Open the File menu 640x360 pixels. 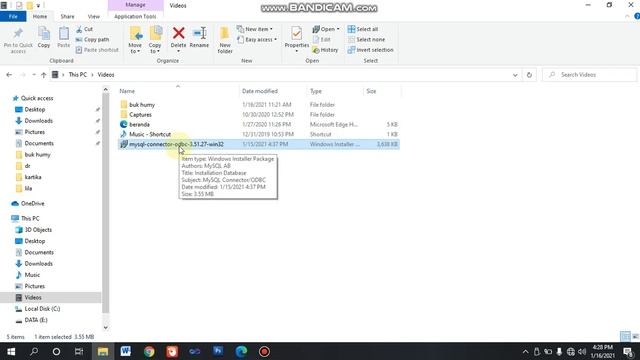[13, 16]
